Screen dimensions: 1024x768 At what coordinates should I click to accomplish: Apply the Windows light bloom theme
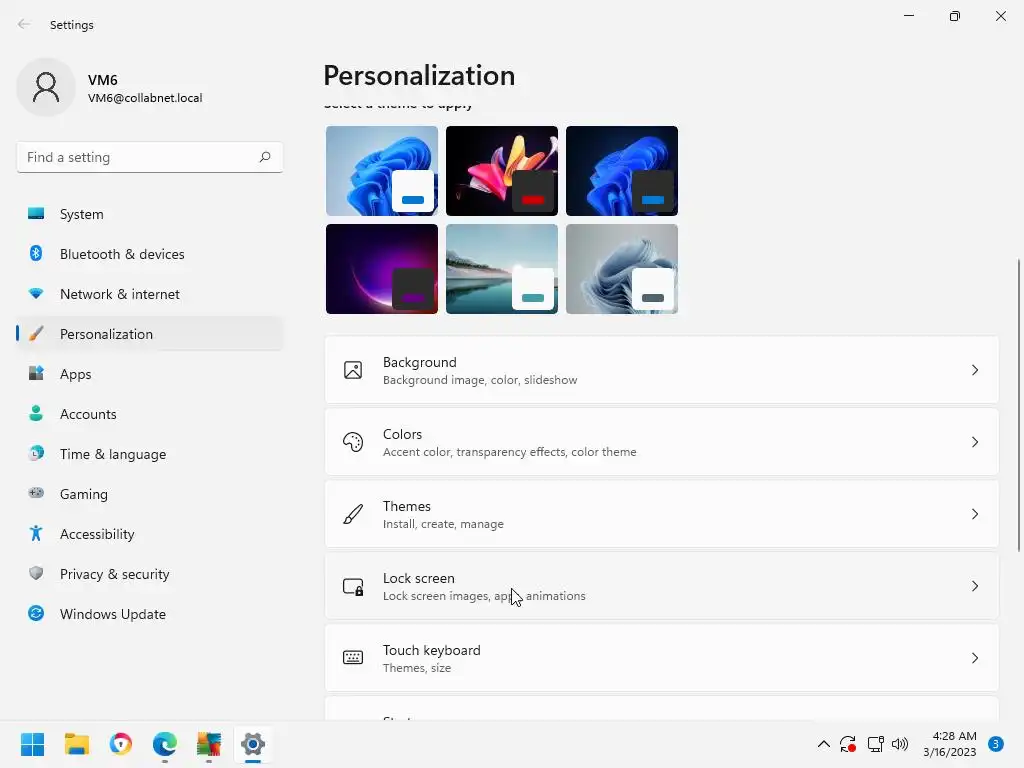click(x=382, y=170)
